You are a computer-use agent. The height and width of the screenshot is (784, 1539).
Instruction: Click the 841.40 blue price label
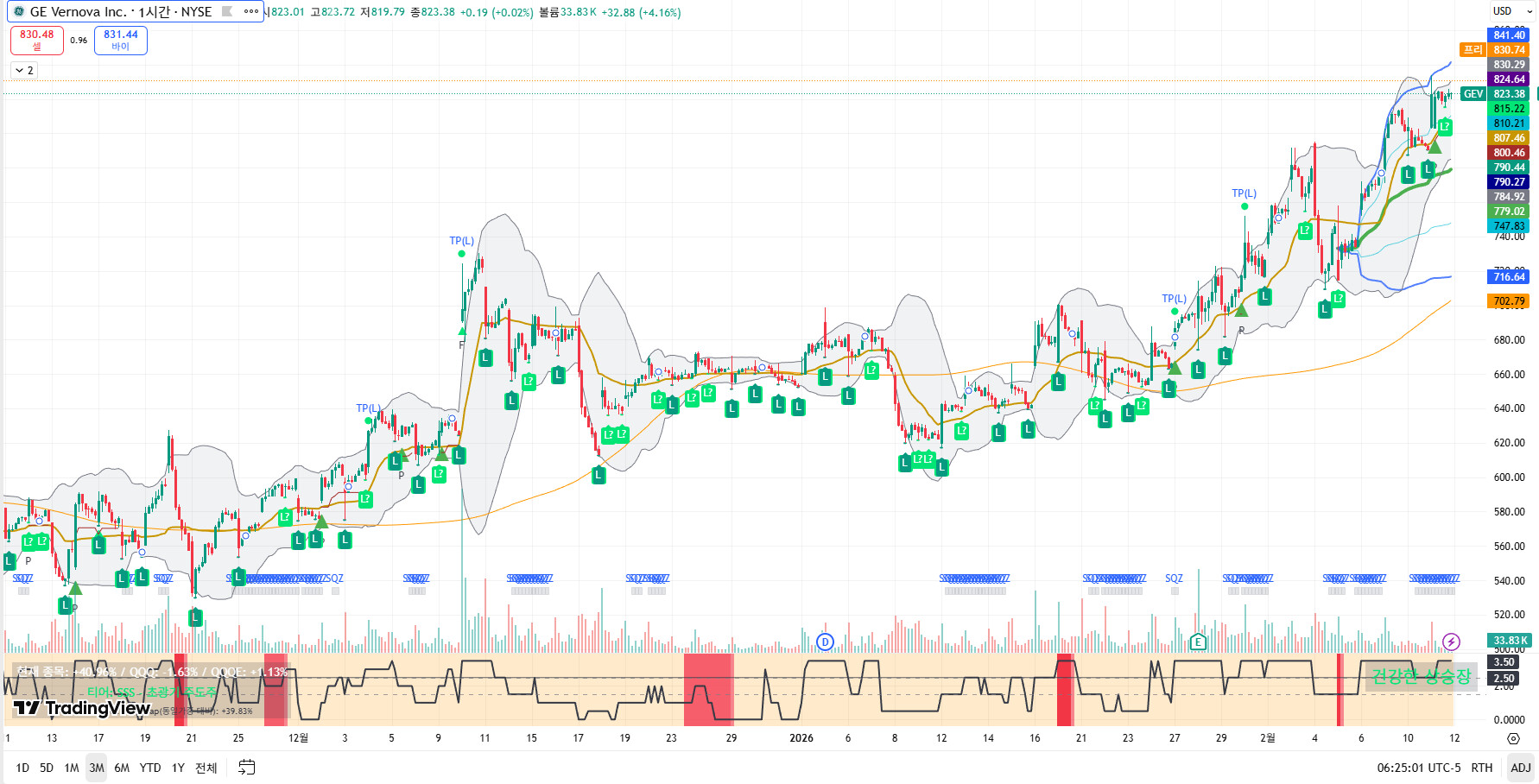(x=1509, y=35)
